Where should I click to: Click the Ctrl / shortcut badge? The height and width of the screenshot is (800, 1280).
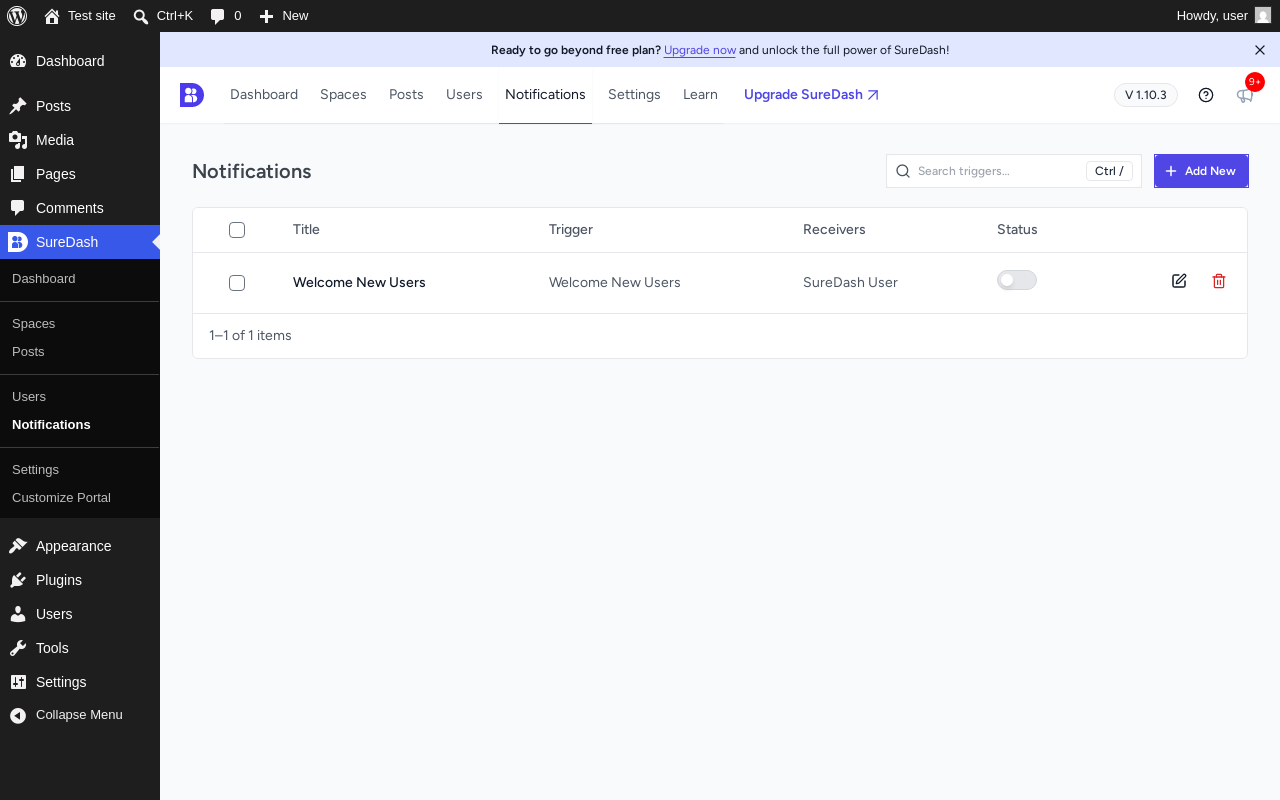[x=1109, y=171]
